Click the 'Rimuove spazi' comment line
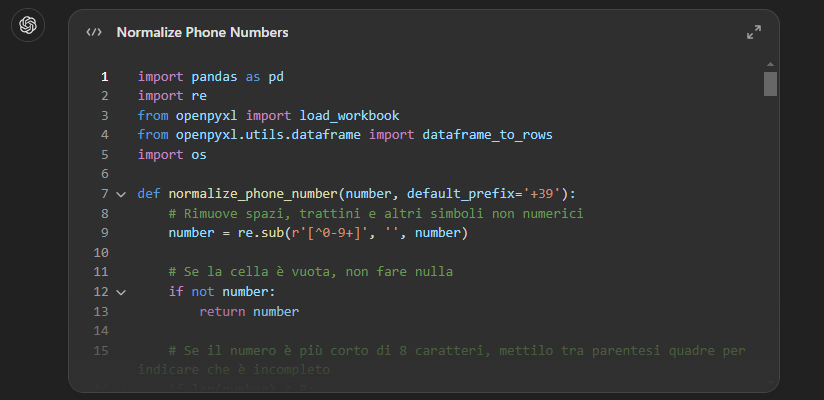The image size is (824, 400). click(376, 213)
